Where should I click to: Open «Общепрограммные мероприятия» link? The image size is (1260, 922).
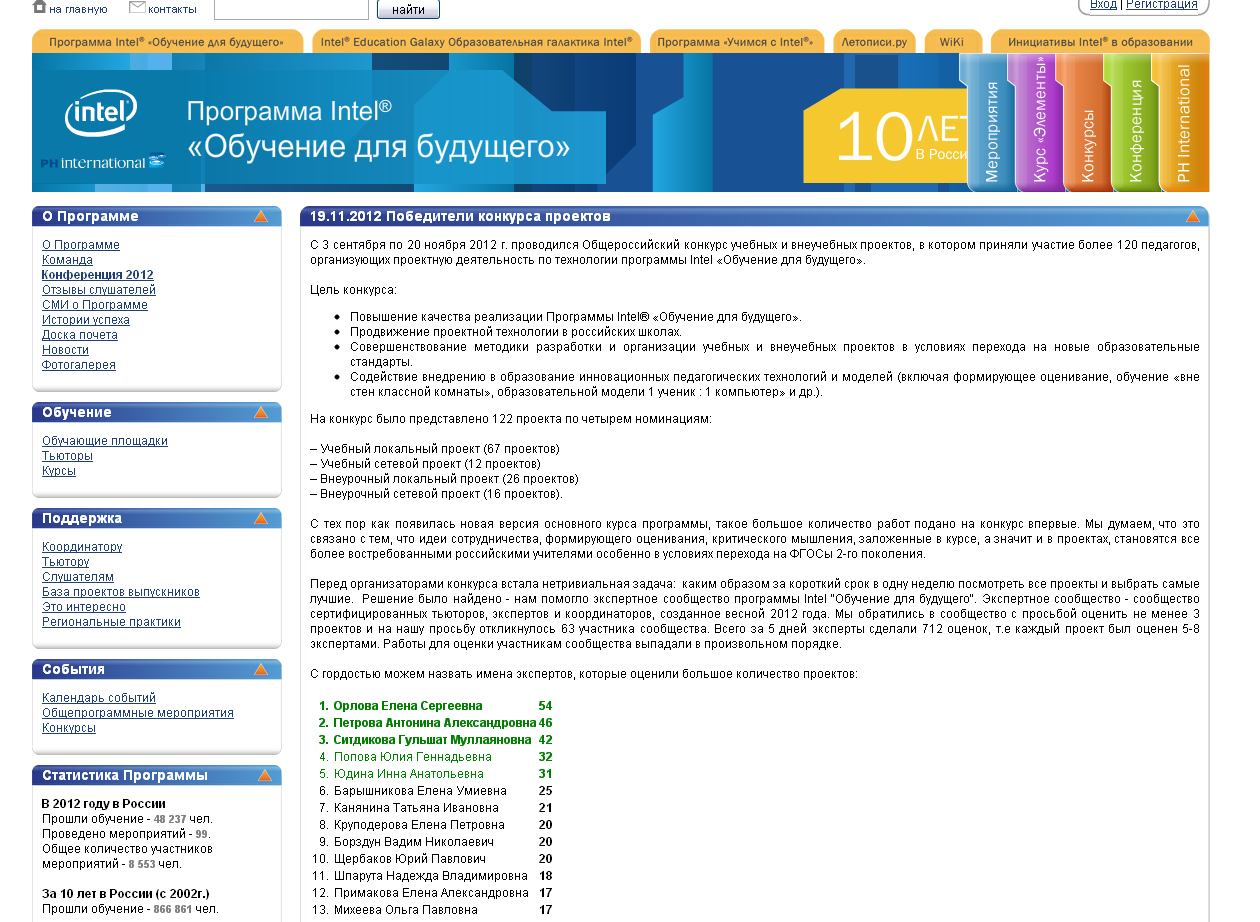[138, 713]
